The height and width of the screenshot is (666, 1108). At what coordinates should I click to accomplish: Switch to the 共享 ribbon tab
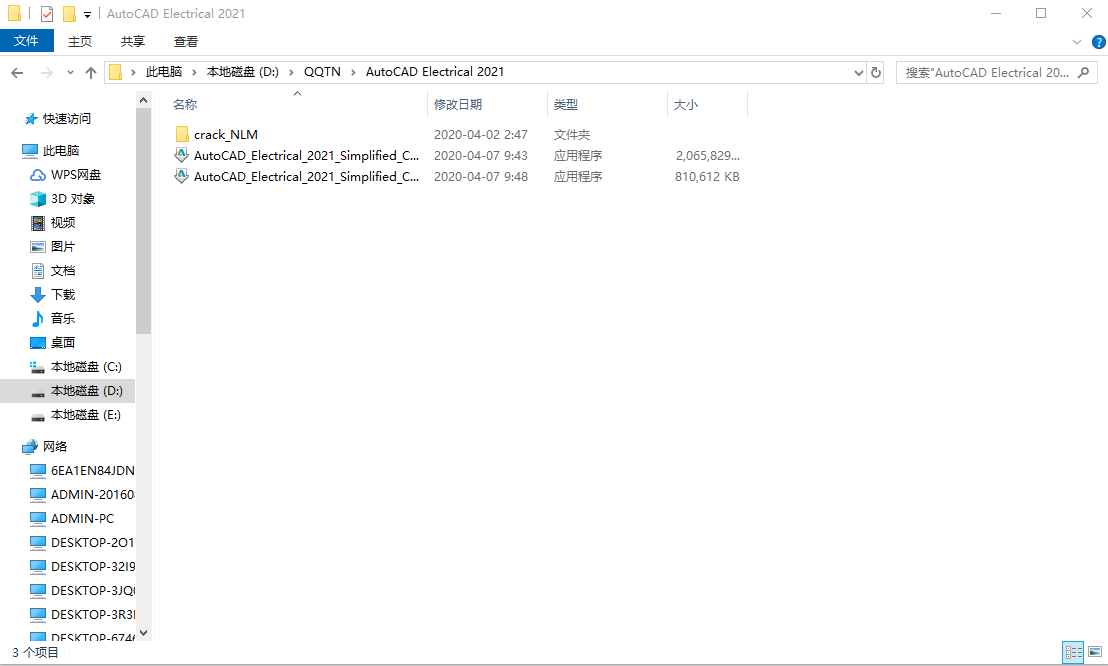point(133,42)
